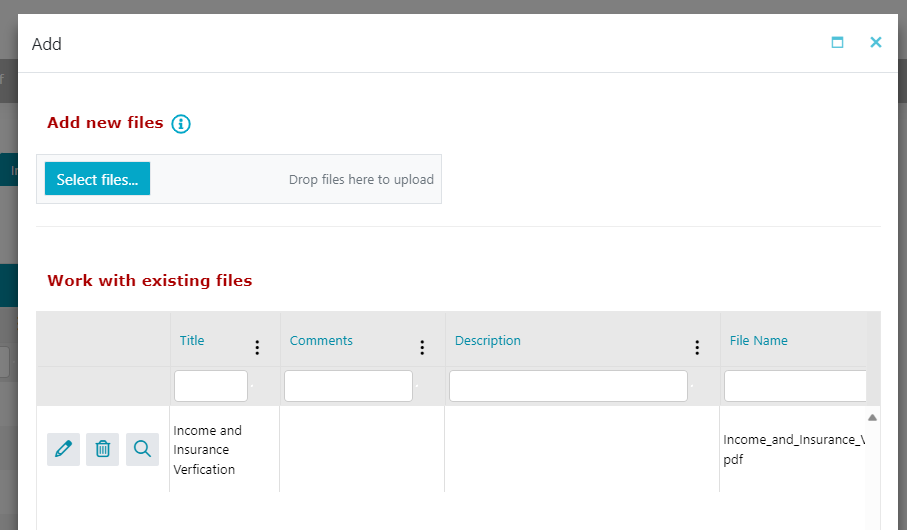Image resolution: width=907 pixels, height=530 pixels.
Task: Maximize the Add dialog
Action: tap(837, 43)
